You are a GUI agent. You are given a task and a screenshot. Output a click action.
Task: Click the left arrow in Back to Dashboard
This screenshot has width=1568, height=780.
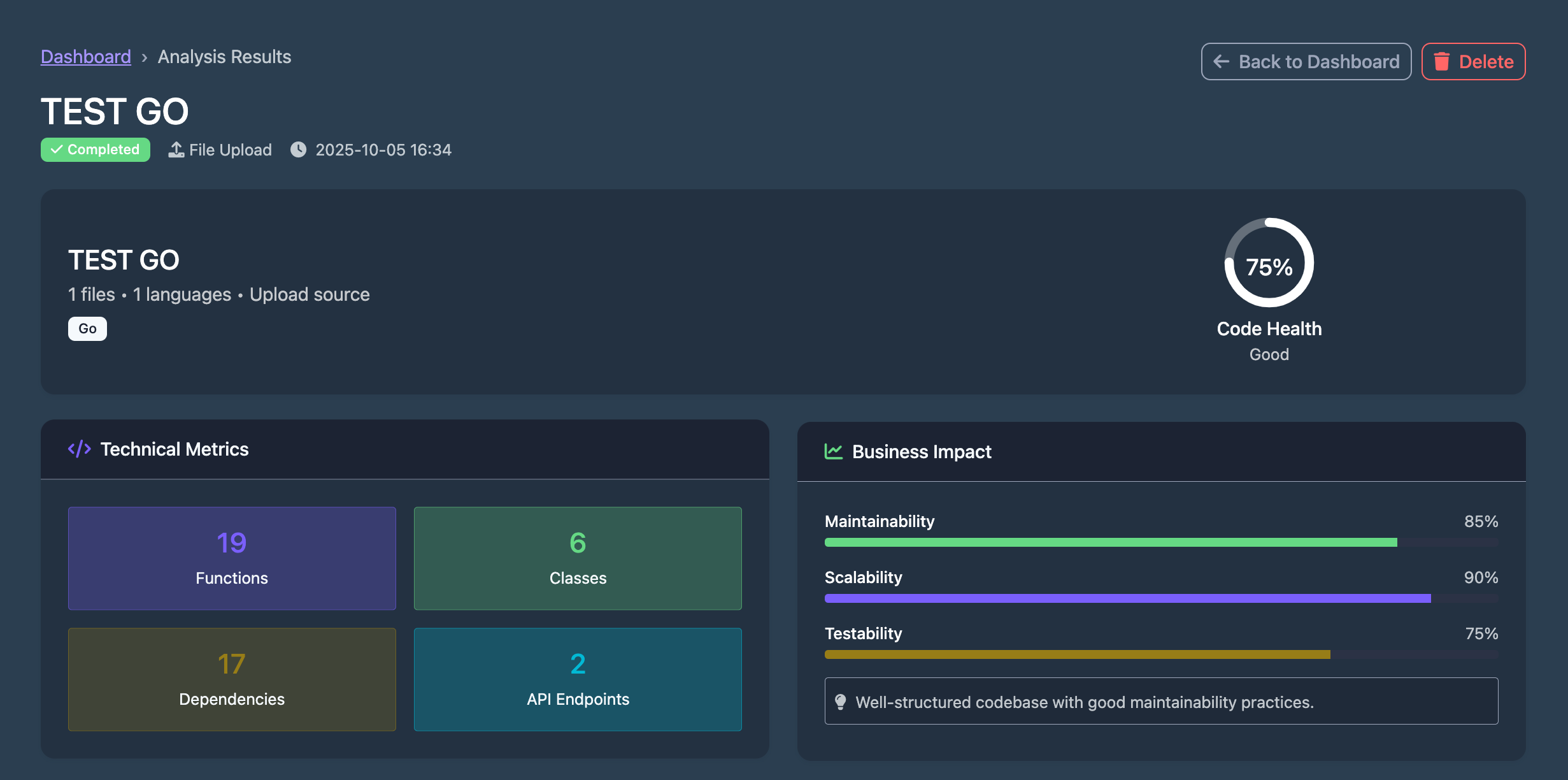click(1220, 61)
